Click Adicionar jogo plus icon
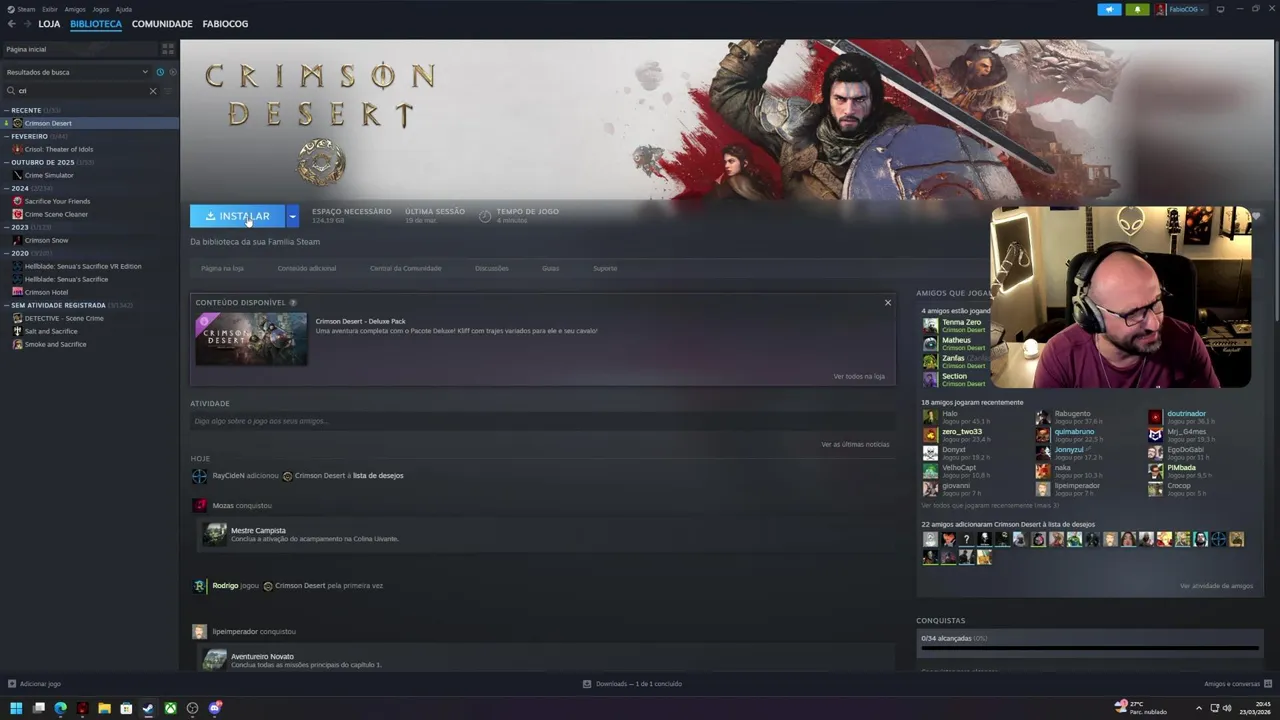1280x720 pixels. point(12,684)
